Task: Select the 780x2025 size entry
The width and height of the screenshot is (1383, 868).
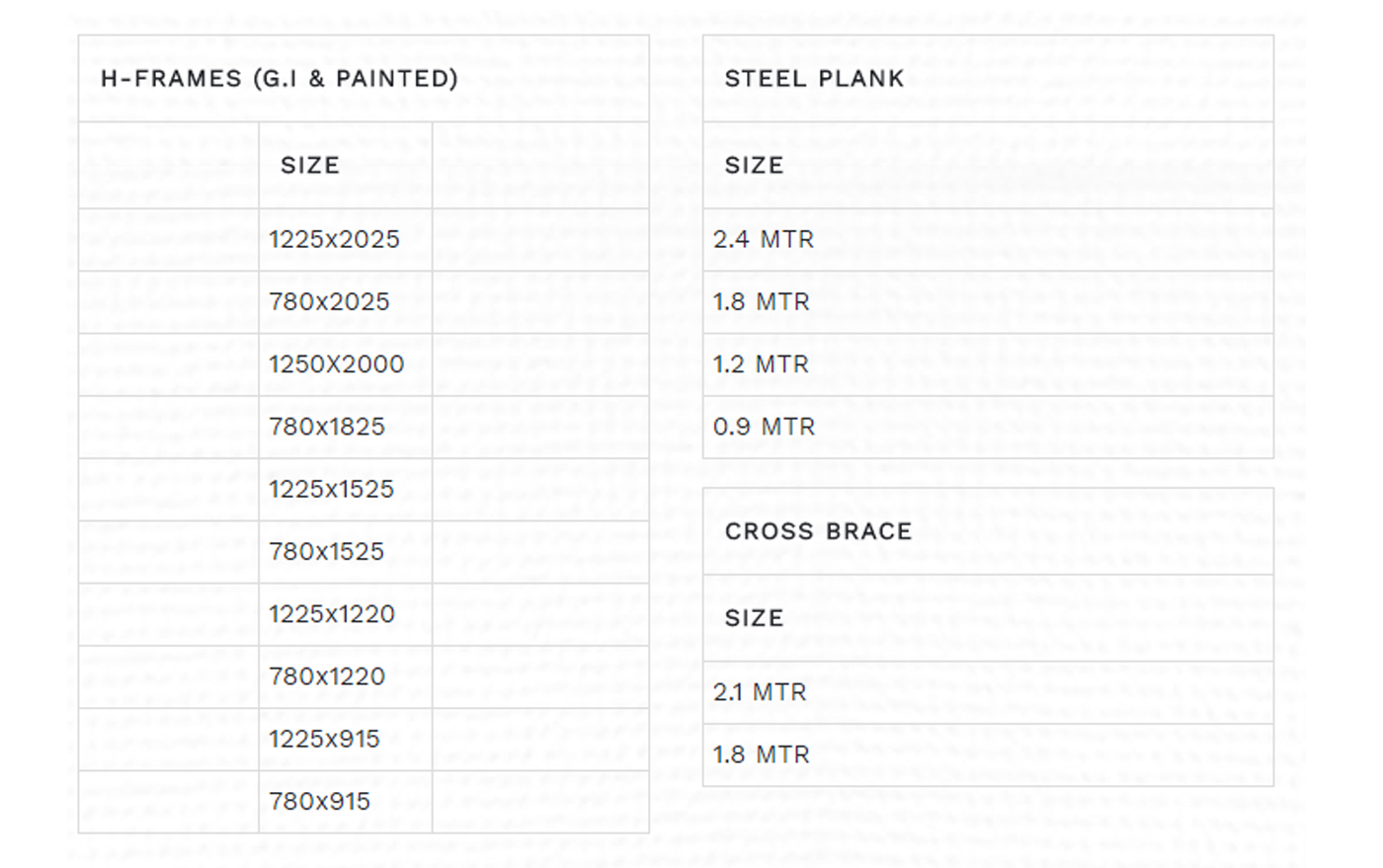Action: 329,302
